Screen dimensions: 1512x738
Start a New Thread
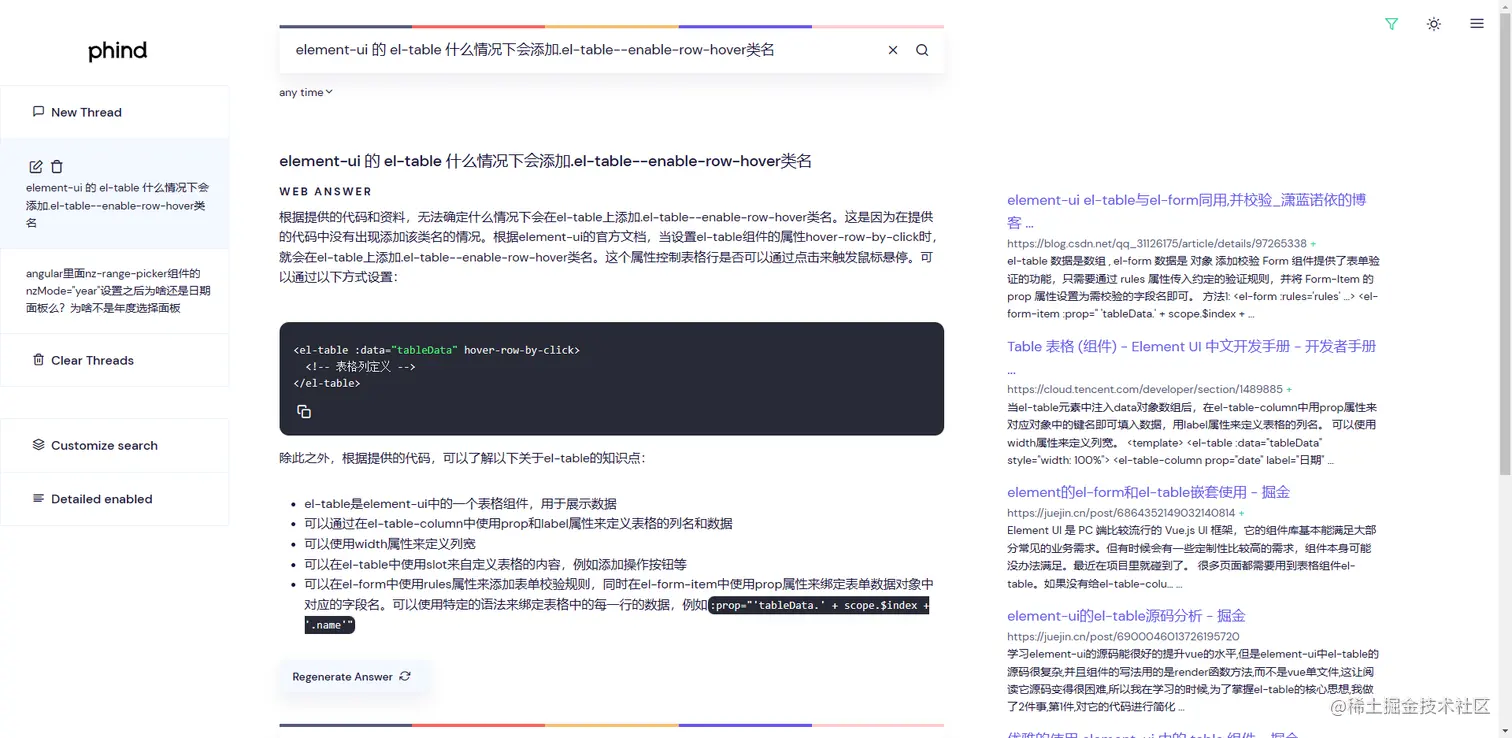[x=115, y=112]
